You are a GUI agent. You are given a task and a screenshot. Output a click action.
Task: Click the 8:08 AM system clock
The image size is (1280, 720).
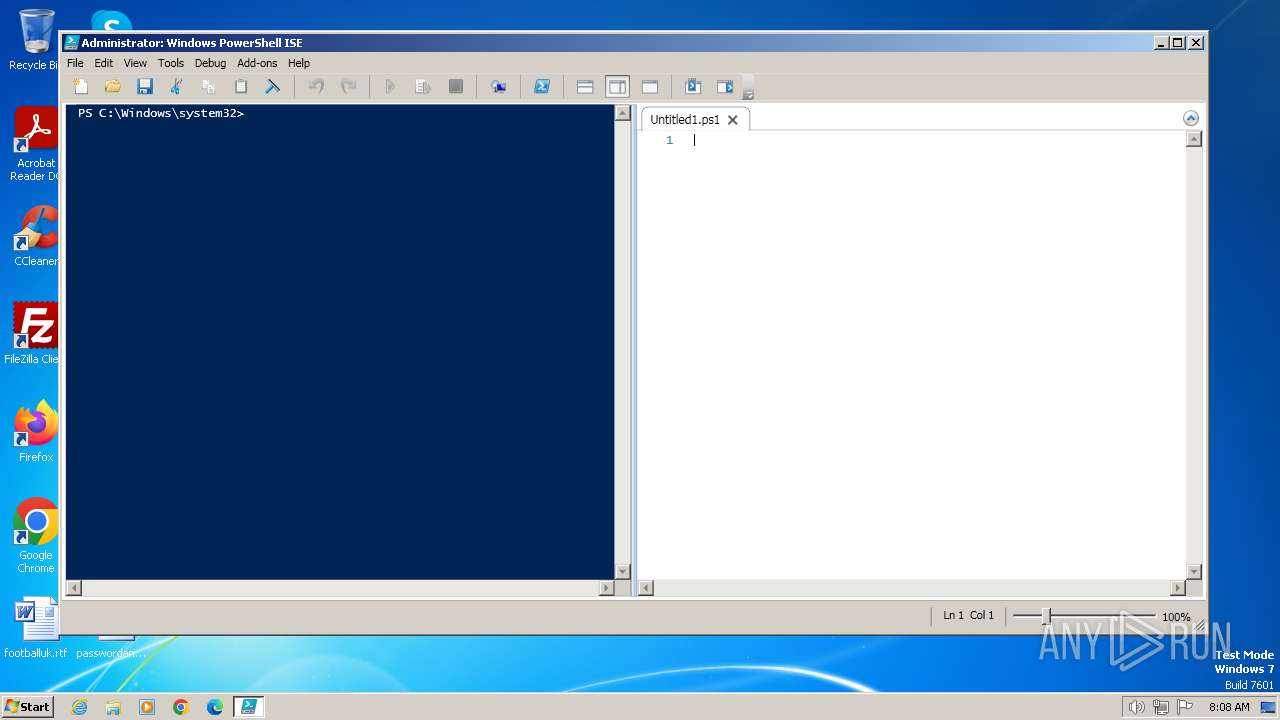(x=1229, y=707)
